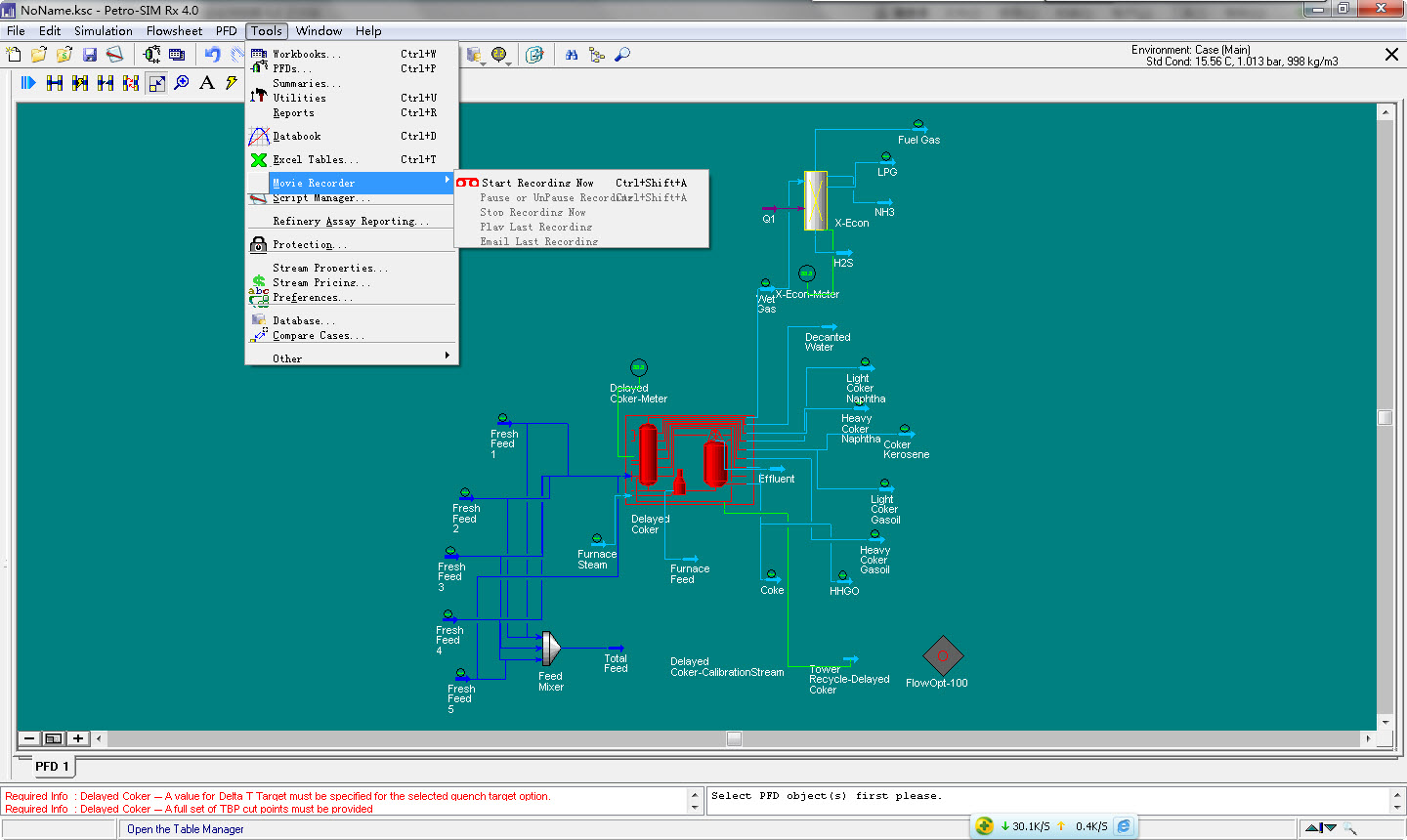The image size is (1407, 840).
Task: Click the magnifier search toolbar icon
Action: click(622, 55)
